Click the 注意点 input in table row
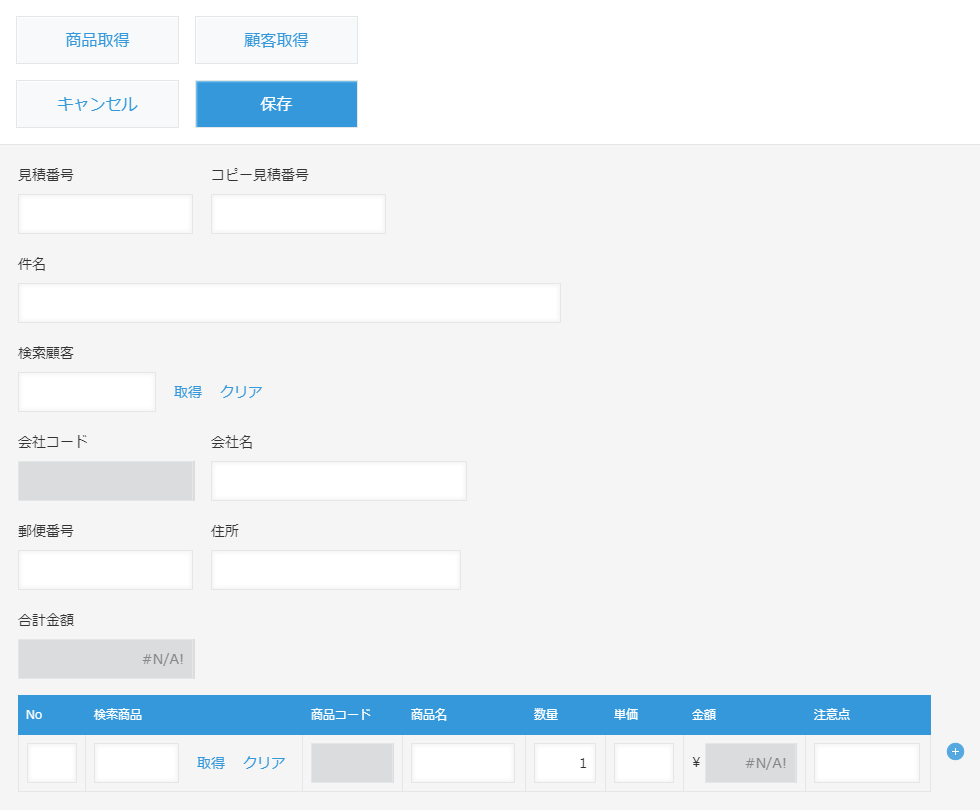This screenshot has height=810, width=980. pyautogui.click(x=867, y=762)
